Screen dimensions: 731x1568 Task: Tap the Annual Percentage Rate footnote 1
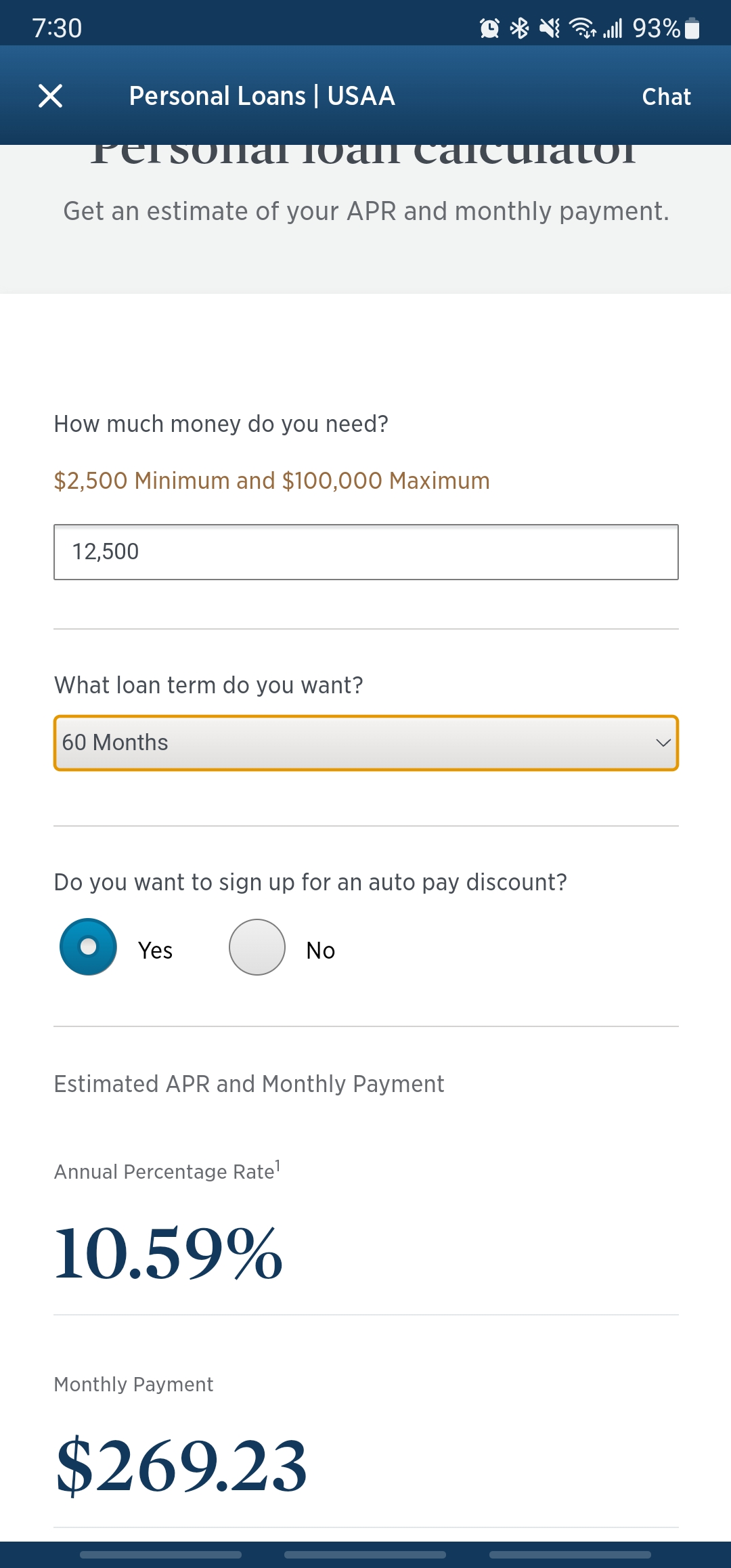278,1166
